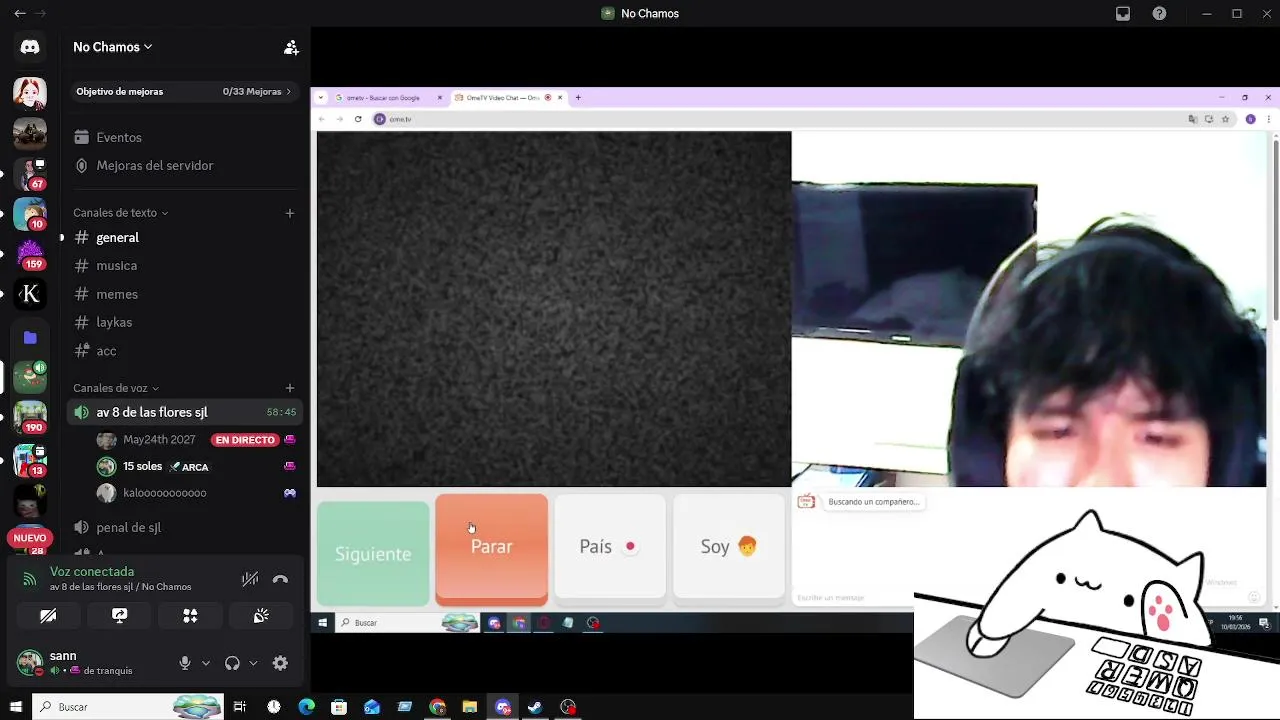Open Task View on taskbar
1280x720 pixels.
240,707
